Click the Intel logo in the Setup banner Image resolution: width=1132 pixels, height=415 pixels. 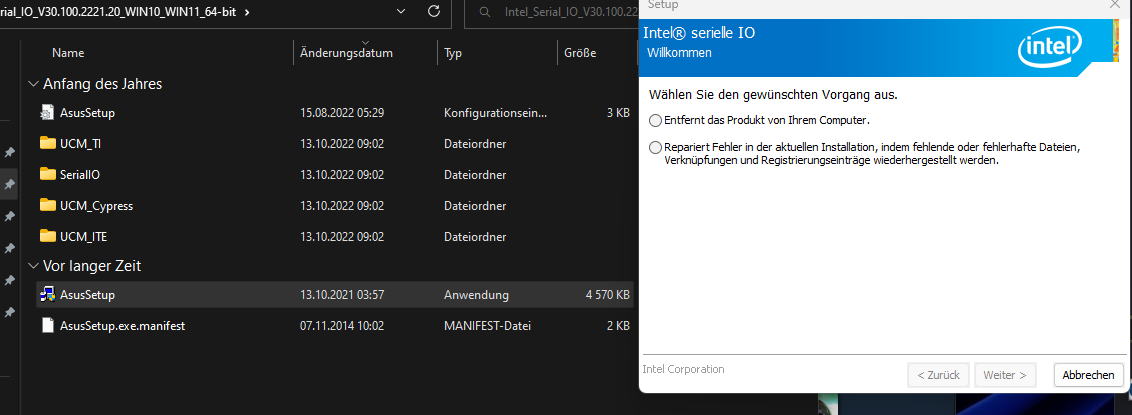[x=1050, y=48]
